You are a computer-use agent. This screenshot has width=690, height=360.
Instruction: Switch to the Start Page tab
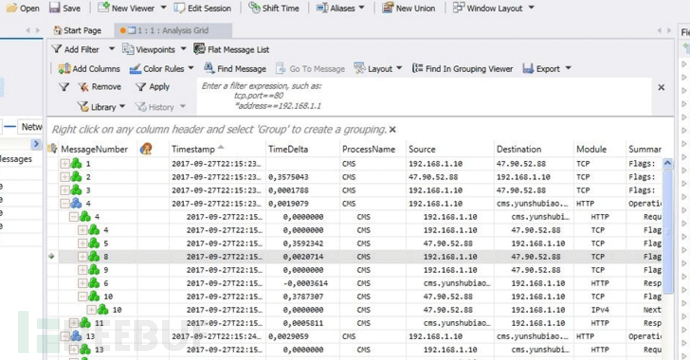tap(77, 30)
